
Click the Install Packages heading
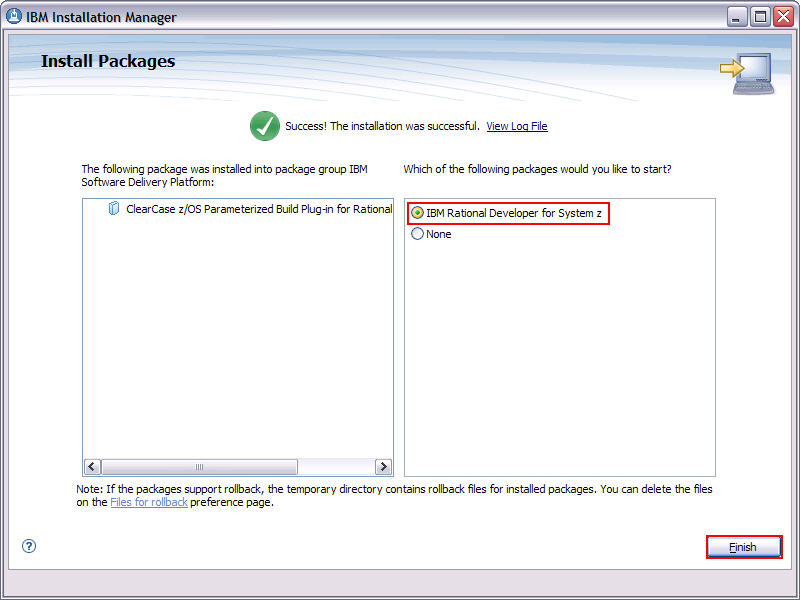coord(108,61)
